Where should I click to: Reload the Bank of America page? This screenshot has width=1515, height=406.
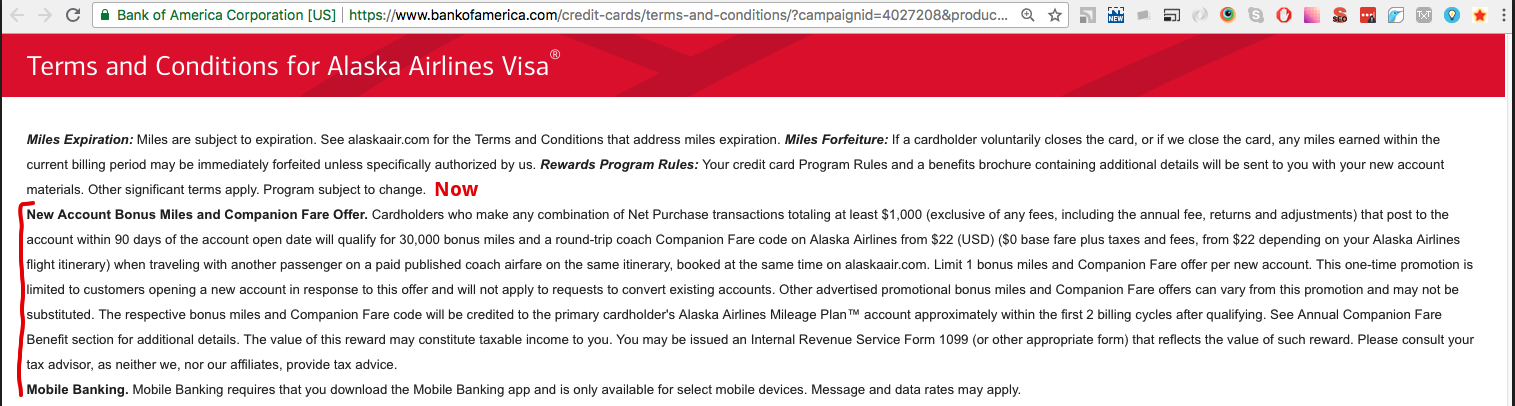(73, 15)
